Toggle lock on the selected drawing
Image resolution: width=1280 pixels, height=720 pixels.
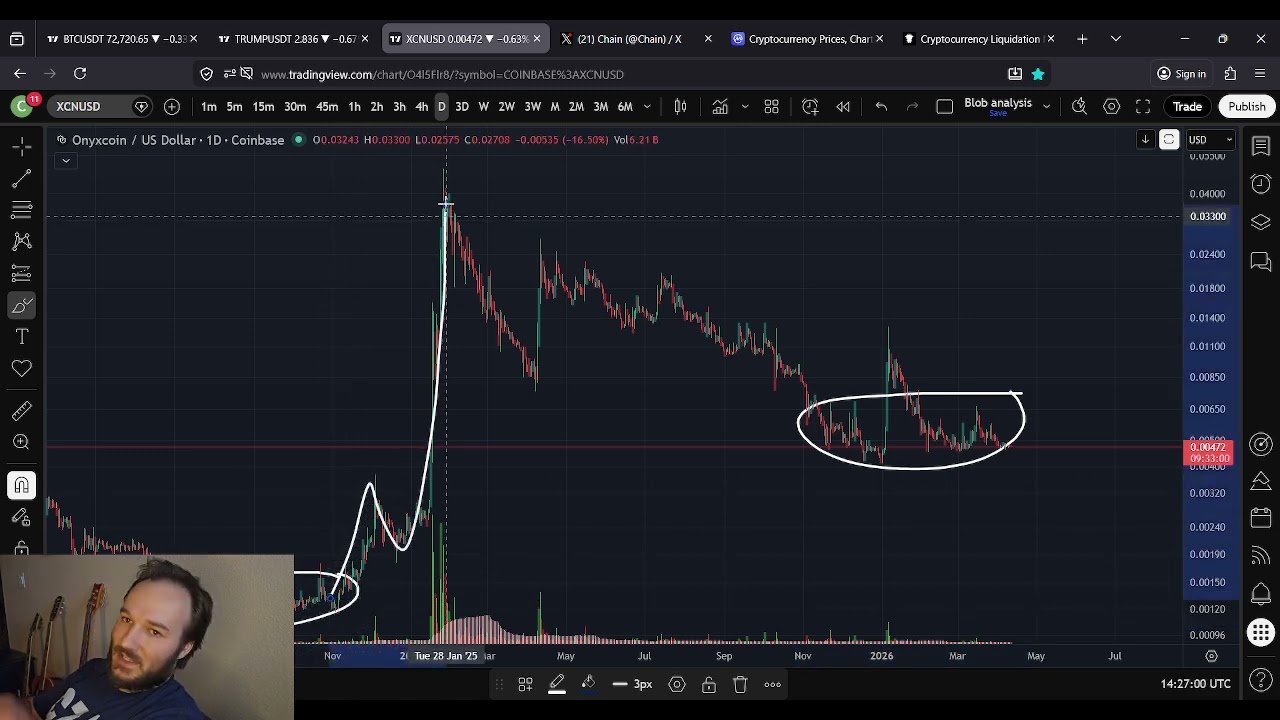click(709, 685)
